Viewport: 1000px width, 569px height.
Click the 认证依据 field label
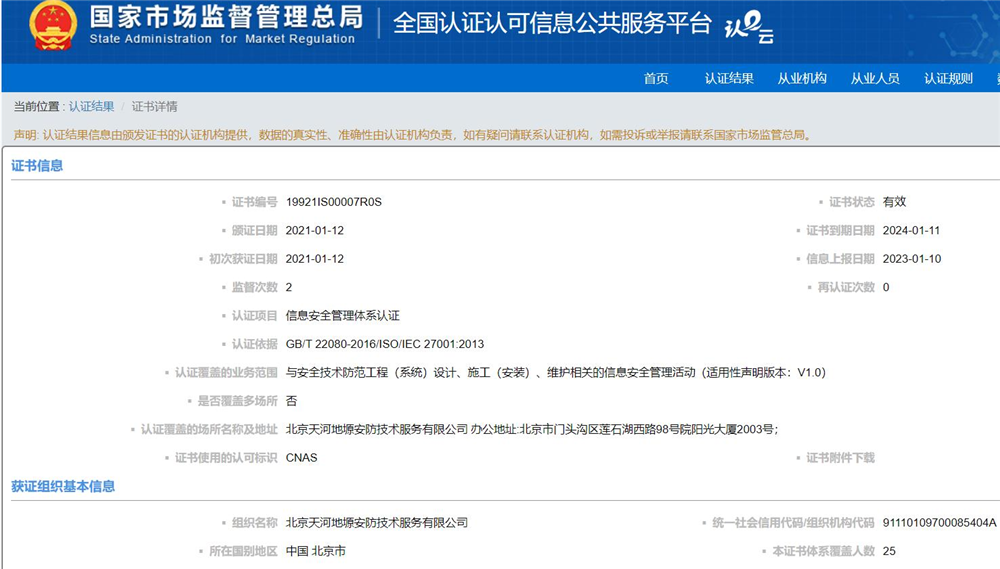pos(254,344)
